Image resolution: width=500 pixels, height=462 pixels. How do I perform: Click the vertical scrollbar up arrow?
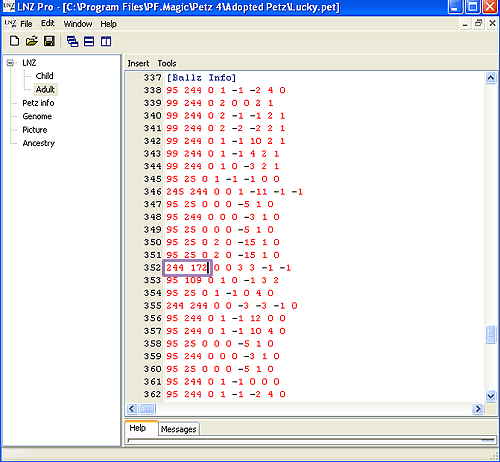click(490, 78)
